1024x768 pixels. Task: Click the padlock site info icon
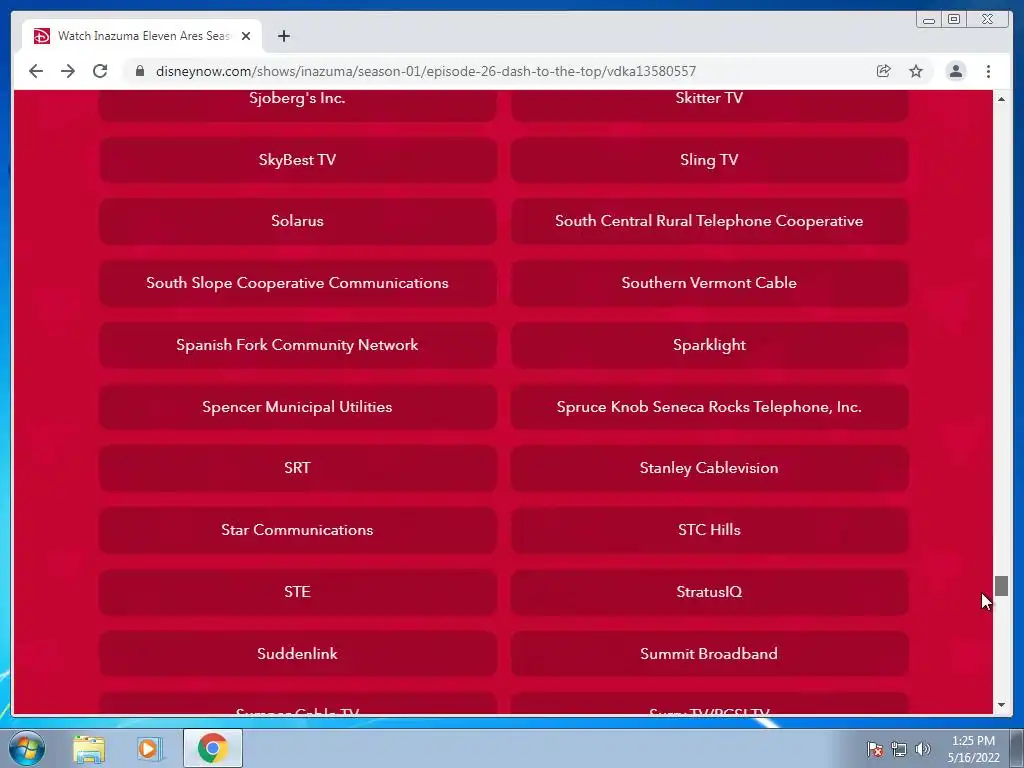point(140,71)
